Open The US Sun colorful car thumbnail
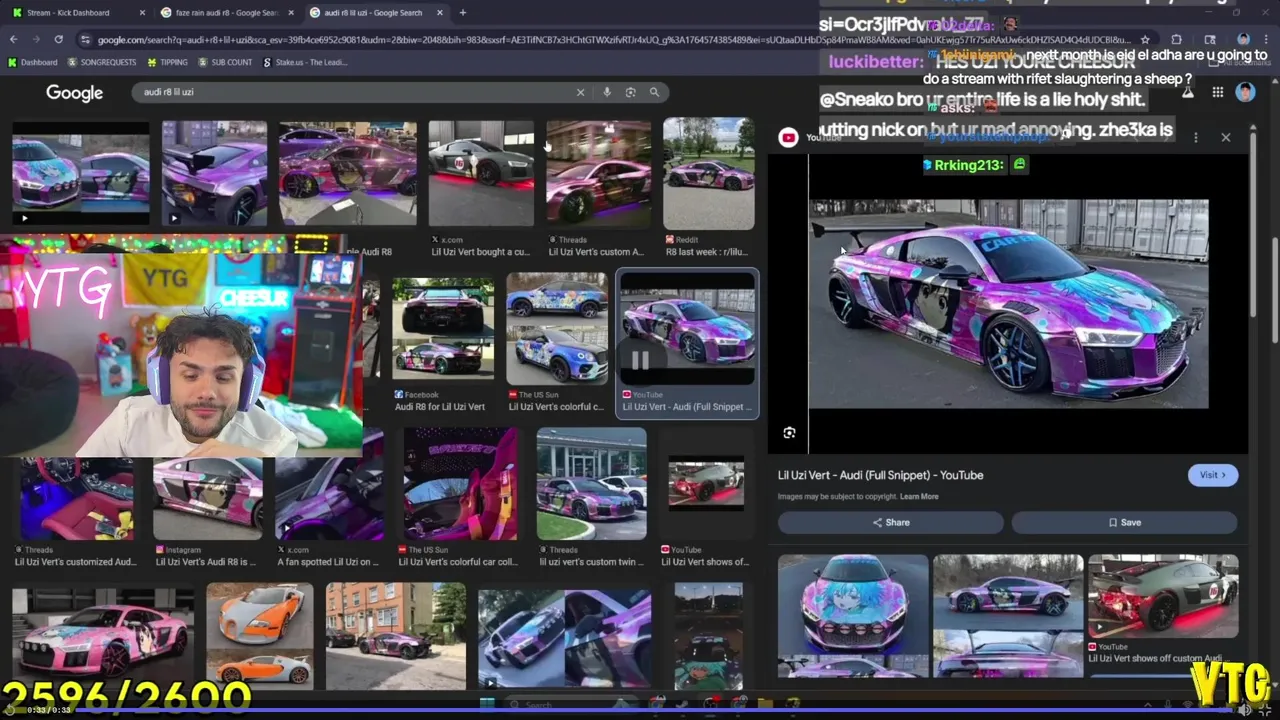This screenshot has height=720, width=1280. click(x=557, y=328)
